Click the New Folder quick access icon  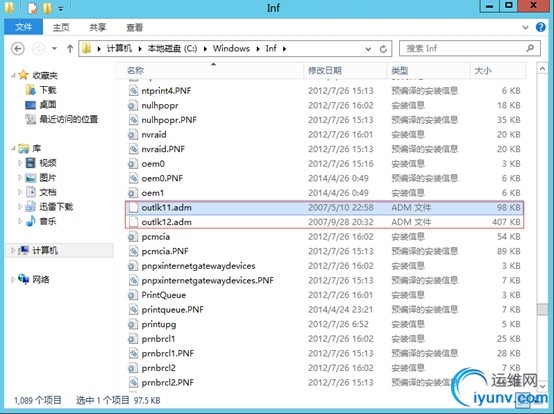(x=47, y=8)
